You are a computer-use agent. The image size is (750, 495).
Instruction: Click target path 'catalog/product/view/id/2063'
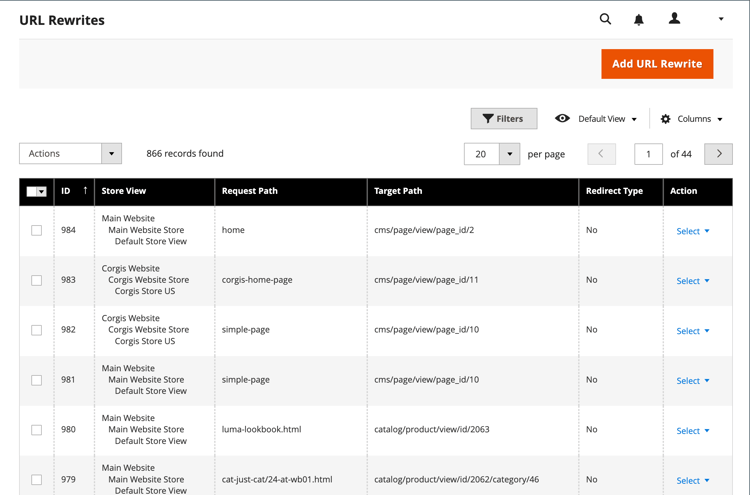tap(431, 429)
